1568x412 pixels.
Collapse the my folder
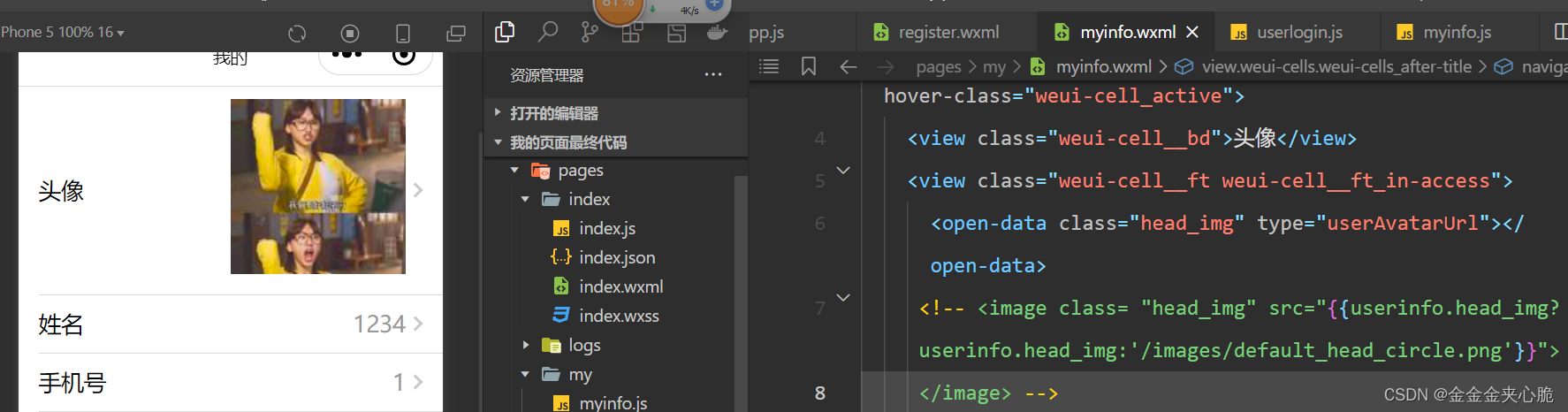coord(526,374)
